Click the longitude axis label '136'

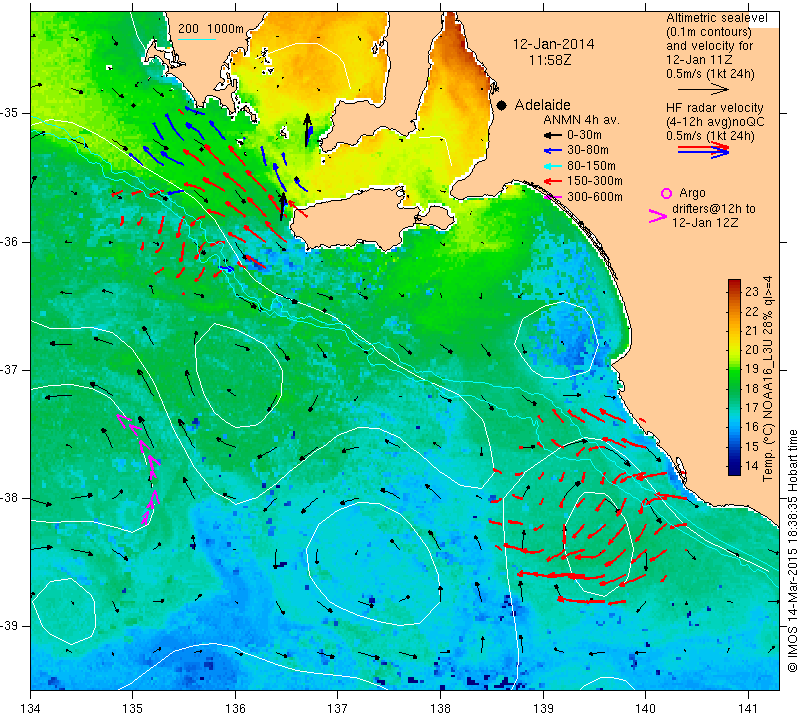pyautogui.click(x=235, y=708)
